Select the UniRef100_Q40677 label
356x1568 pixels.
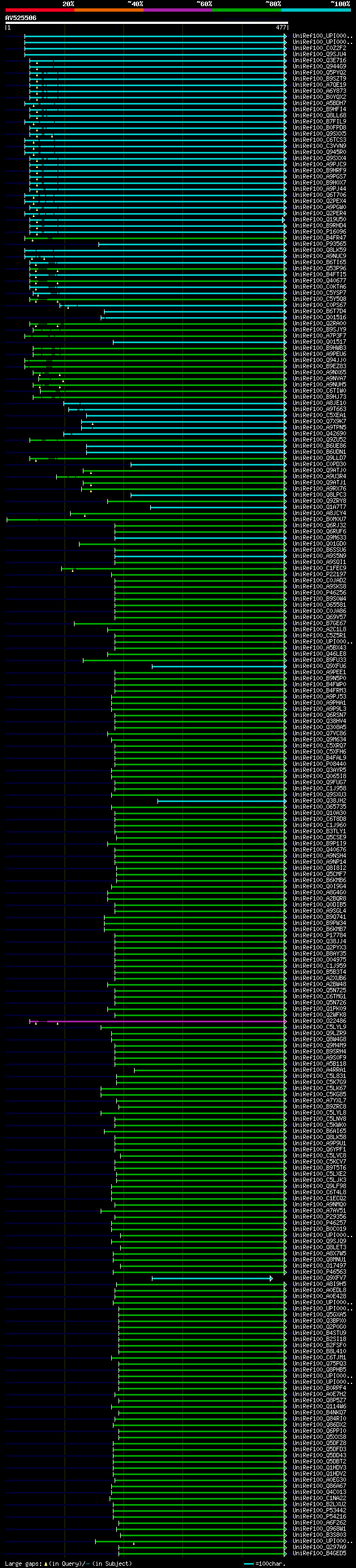(x=319, y=280)
